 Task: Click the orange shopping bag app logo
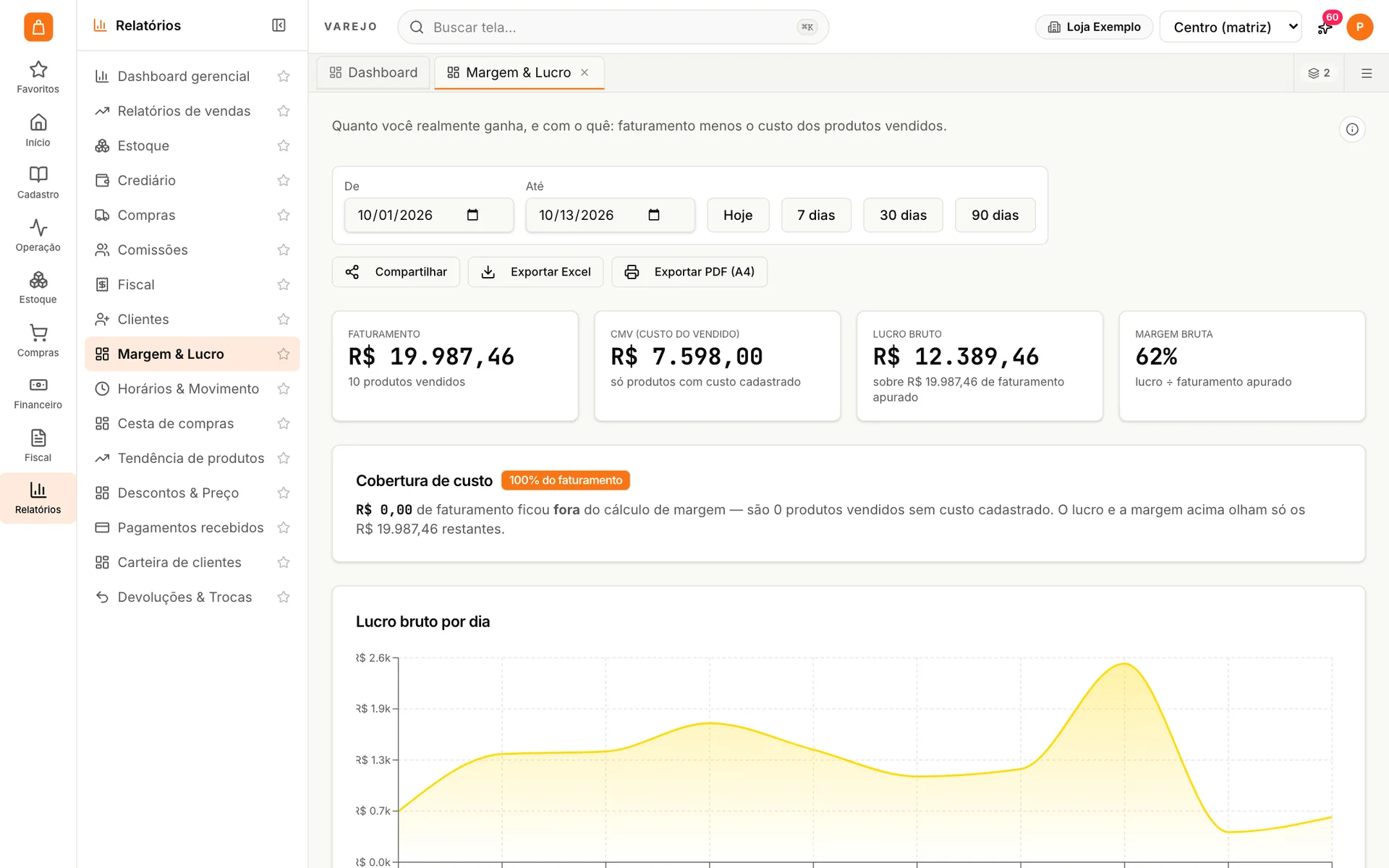click(x=38, y=27)
